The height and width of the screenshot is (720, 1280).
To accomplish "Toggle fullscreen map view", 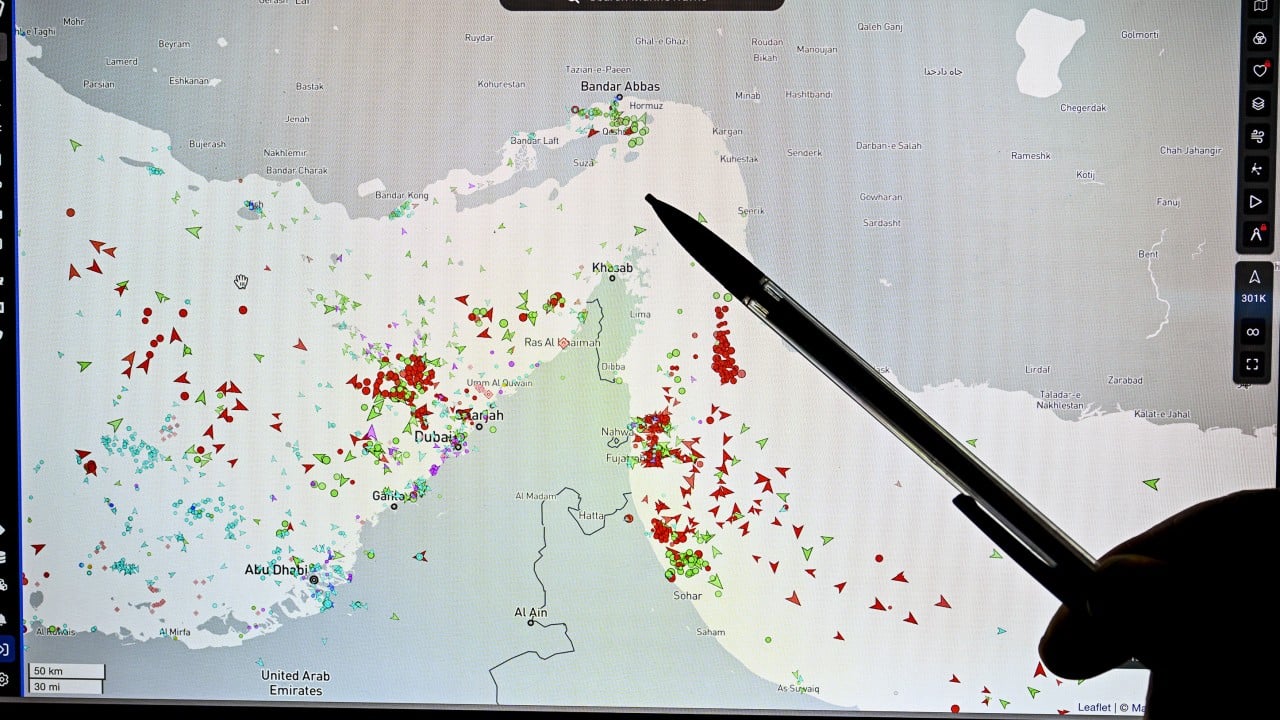I will click(1253, 364).
